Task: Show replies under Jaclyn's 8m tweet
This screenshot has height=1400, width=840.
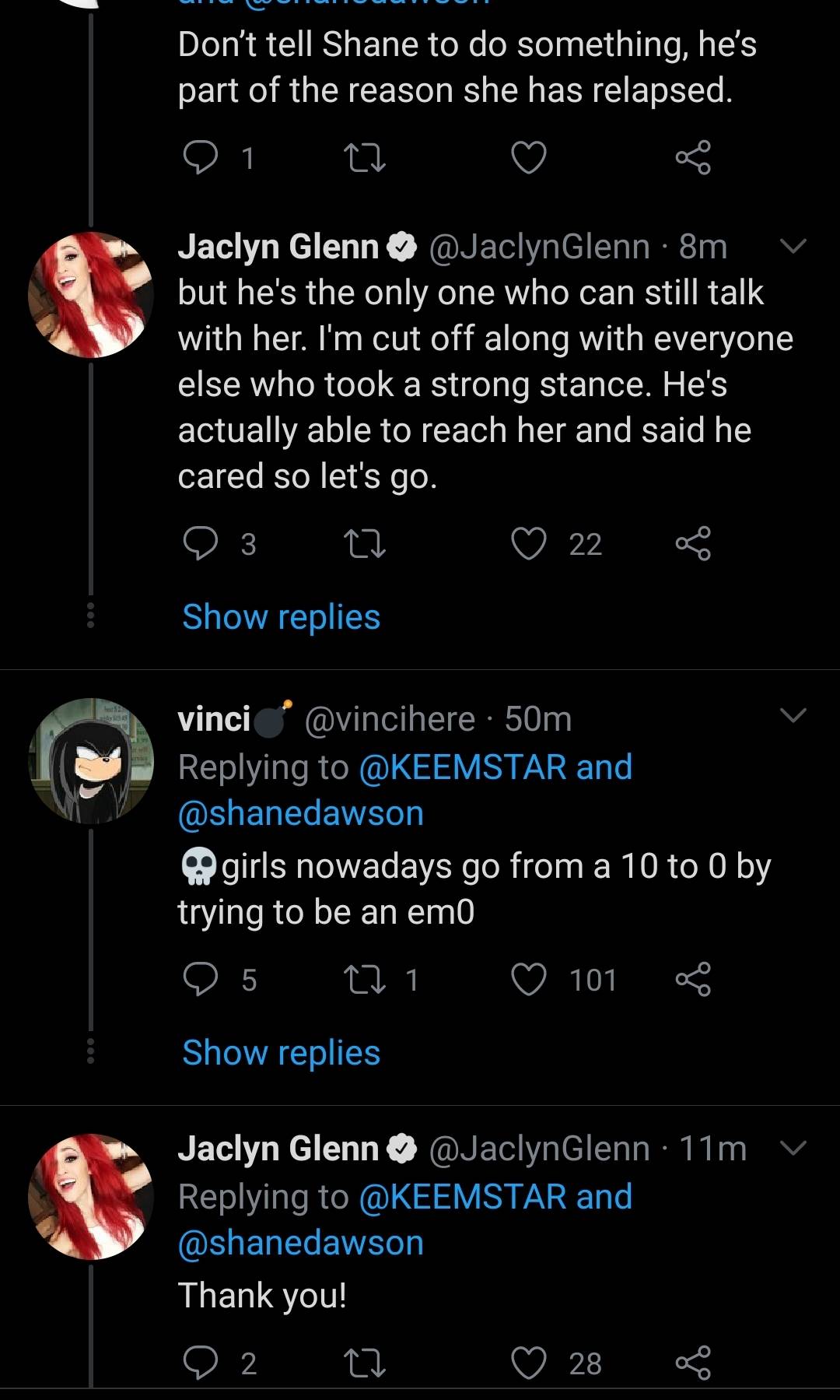Action: point(281,617)
